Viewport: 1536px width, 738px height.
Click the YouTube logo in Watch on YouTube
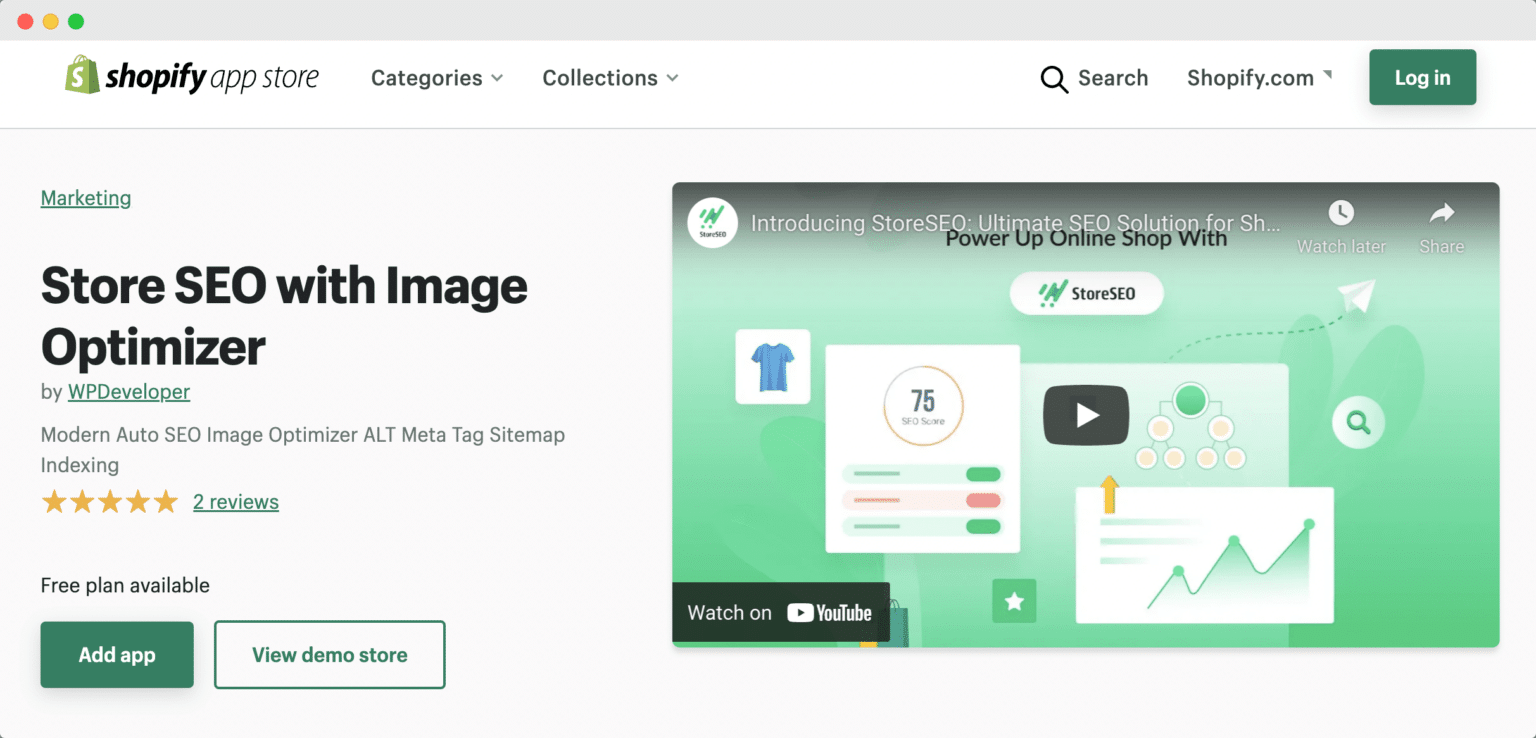tap(830, 612)
